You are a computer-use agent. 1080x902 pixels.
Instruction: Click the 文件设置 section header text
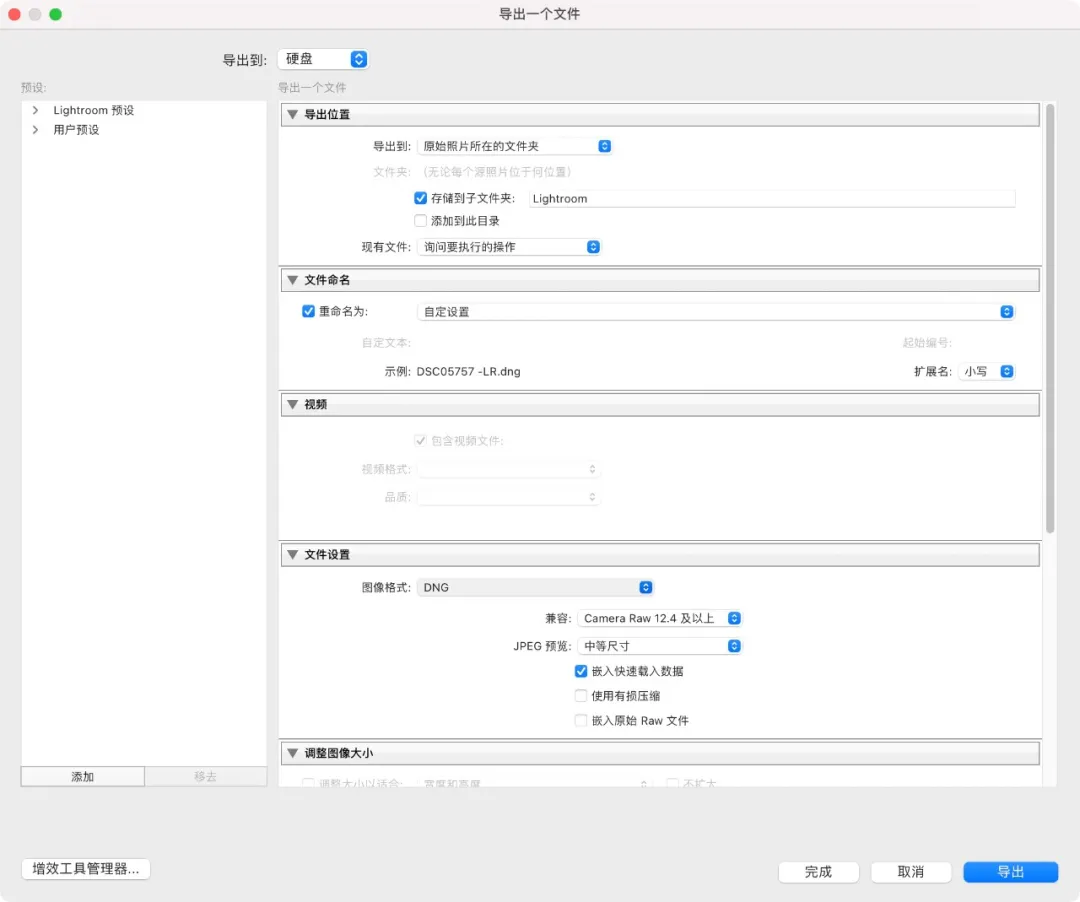click(327, 555)
